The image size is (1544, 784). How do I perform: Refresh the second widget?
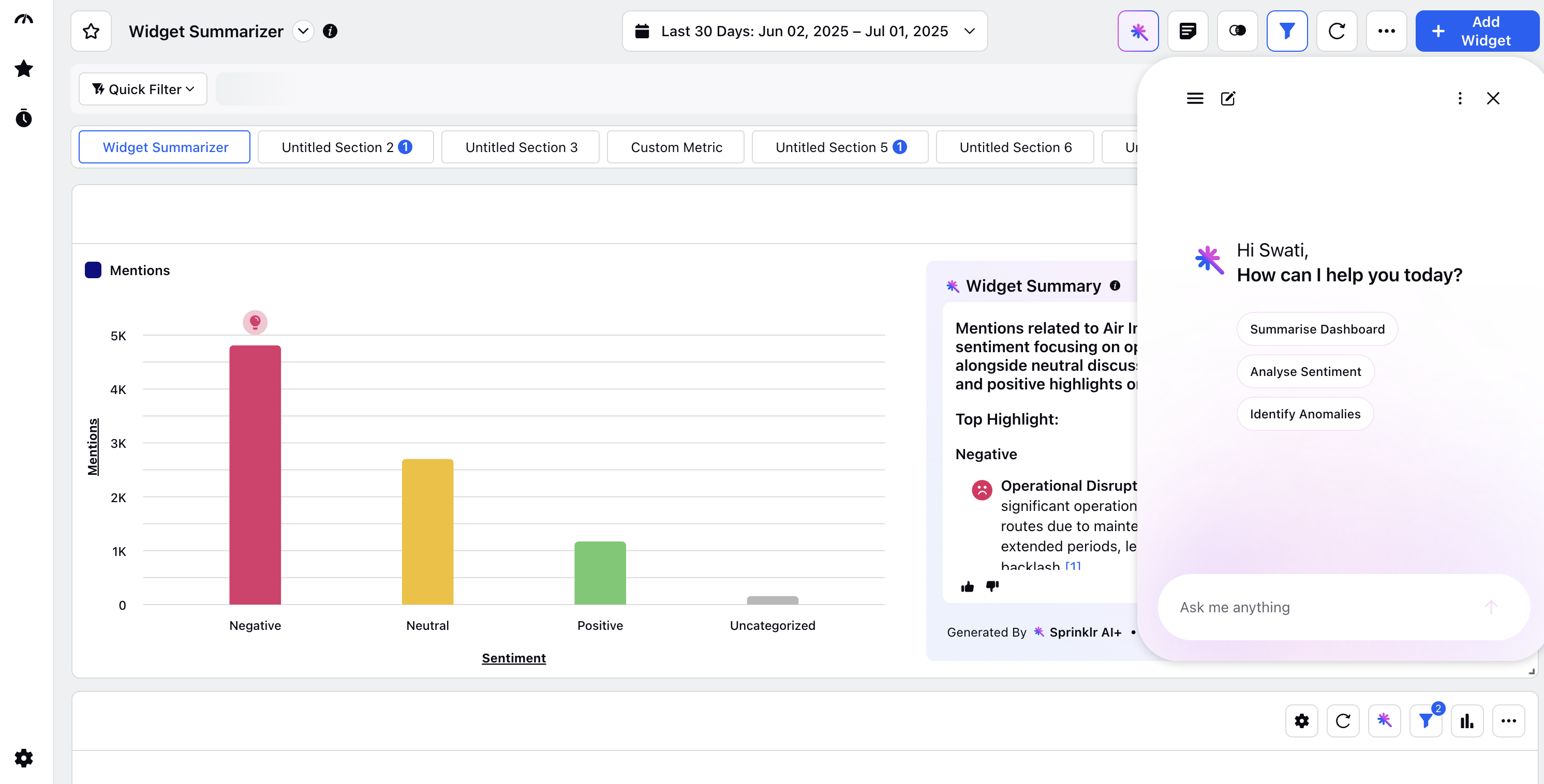coord(1343,720)
